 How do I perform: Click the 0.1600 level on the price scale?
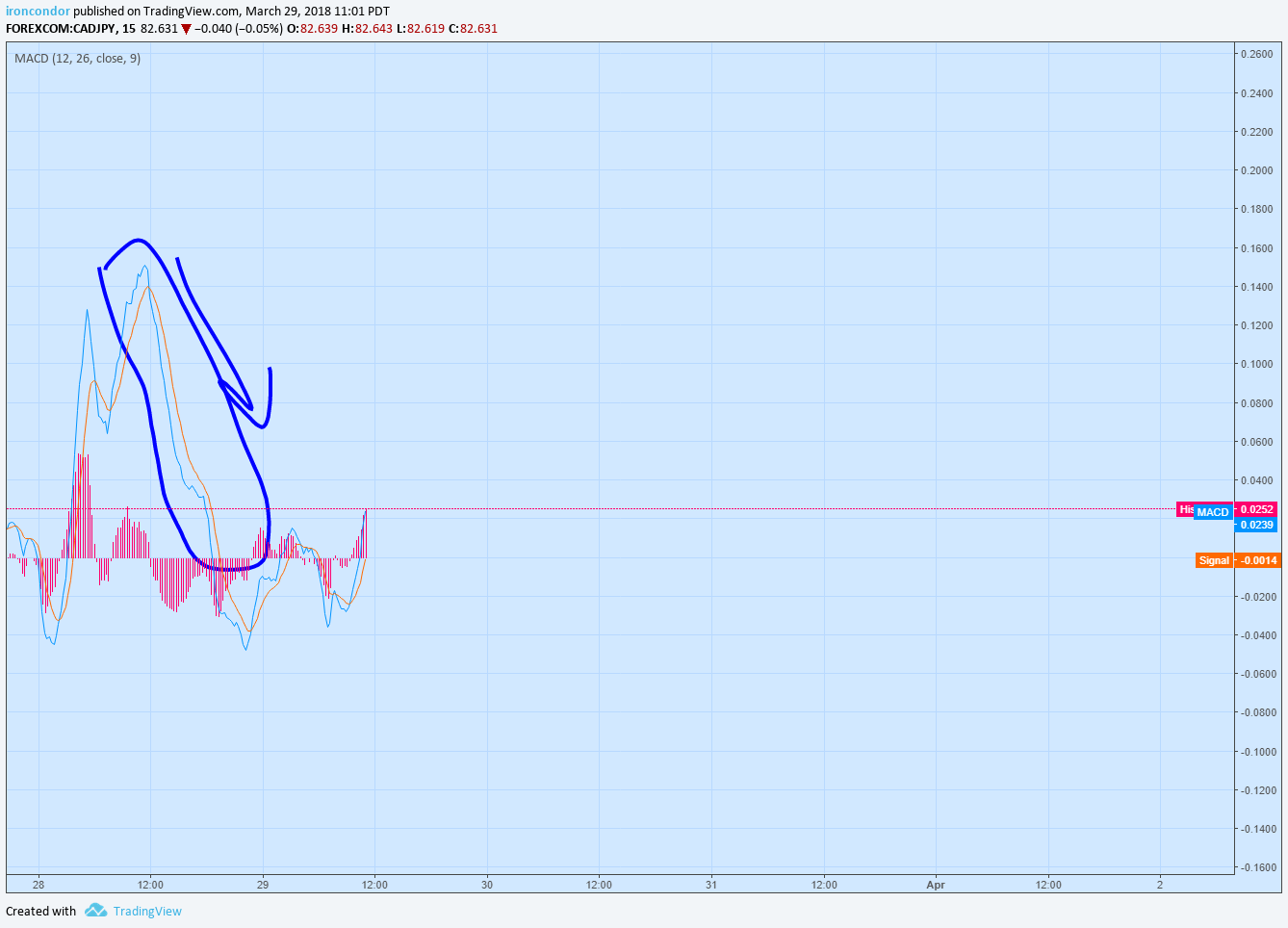1256,248
